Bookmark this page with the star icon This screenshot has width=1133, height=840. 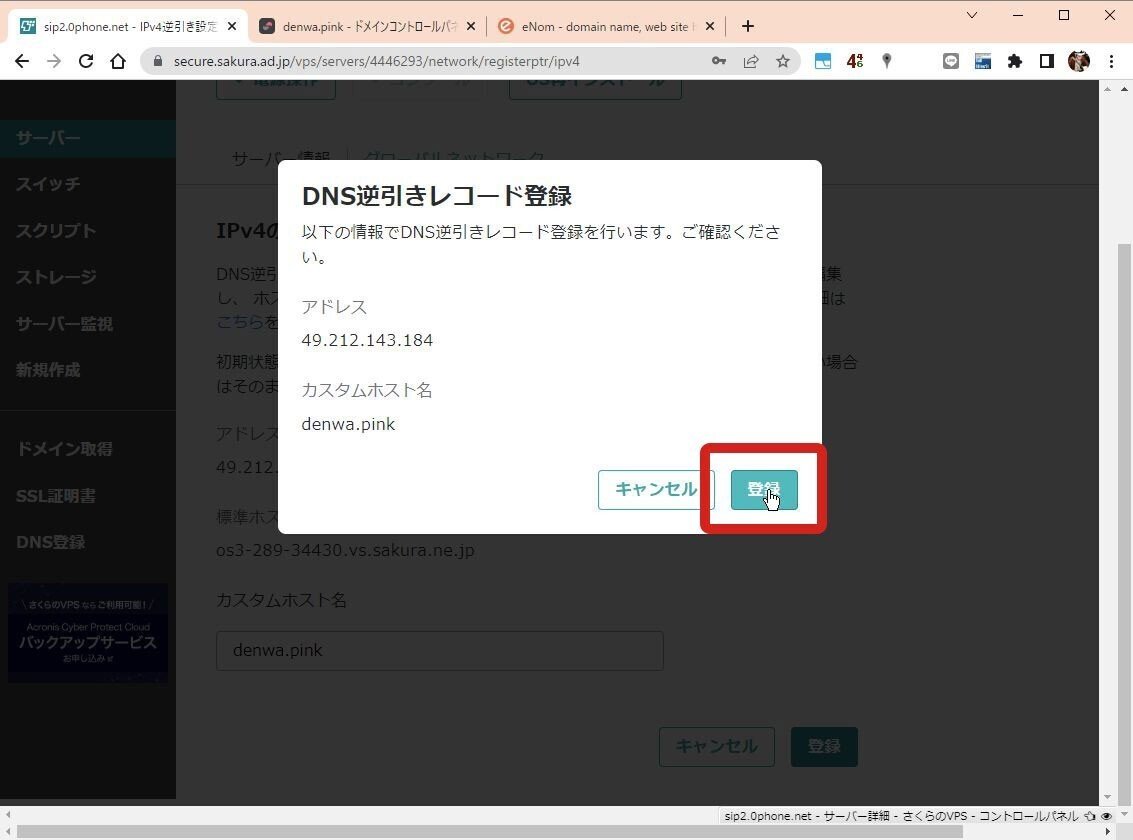click(783, 61)
